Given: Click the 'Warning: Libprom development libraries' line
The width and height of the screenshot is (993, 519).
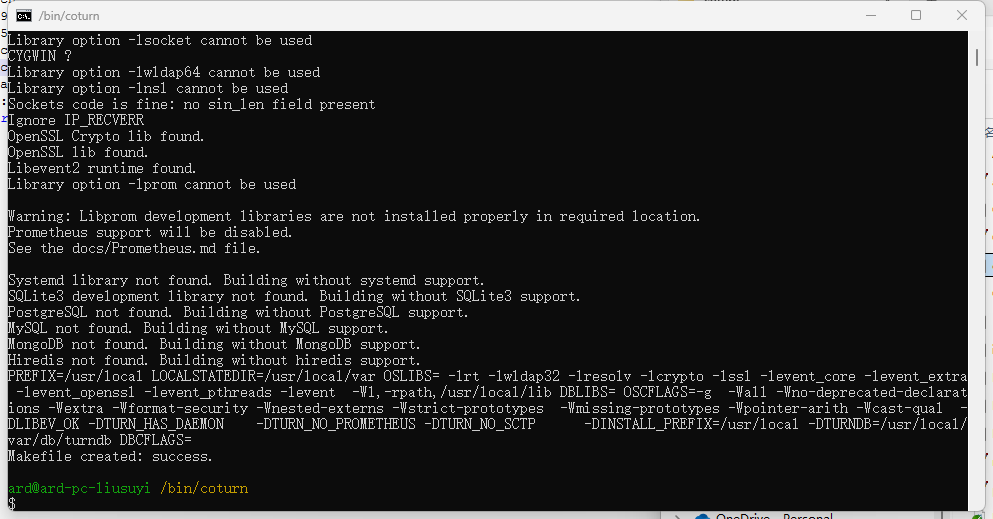Looking at the screenshot, I should 354,216.
